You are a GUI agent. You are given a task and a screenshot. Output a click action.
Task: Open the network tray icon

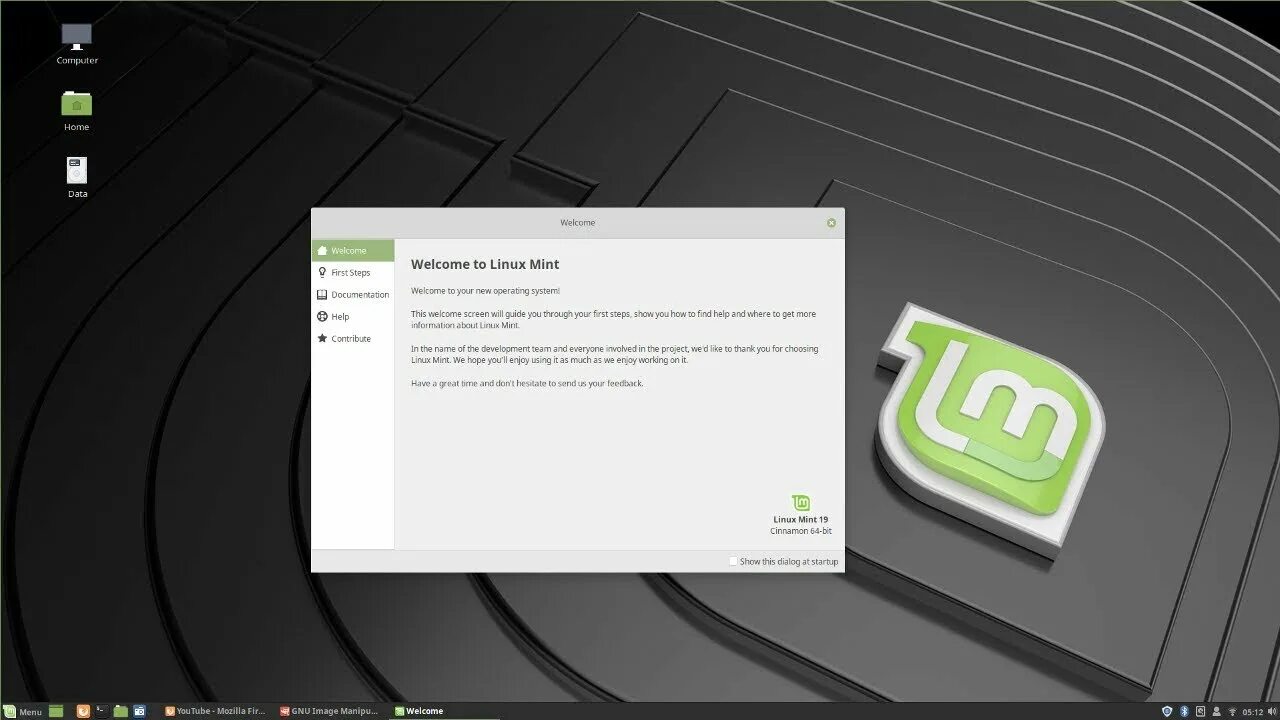(x=1232, y=711)
